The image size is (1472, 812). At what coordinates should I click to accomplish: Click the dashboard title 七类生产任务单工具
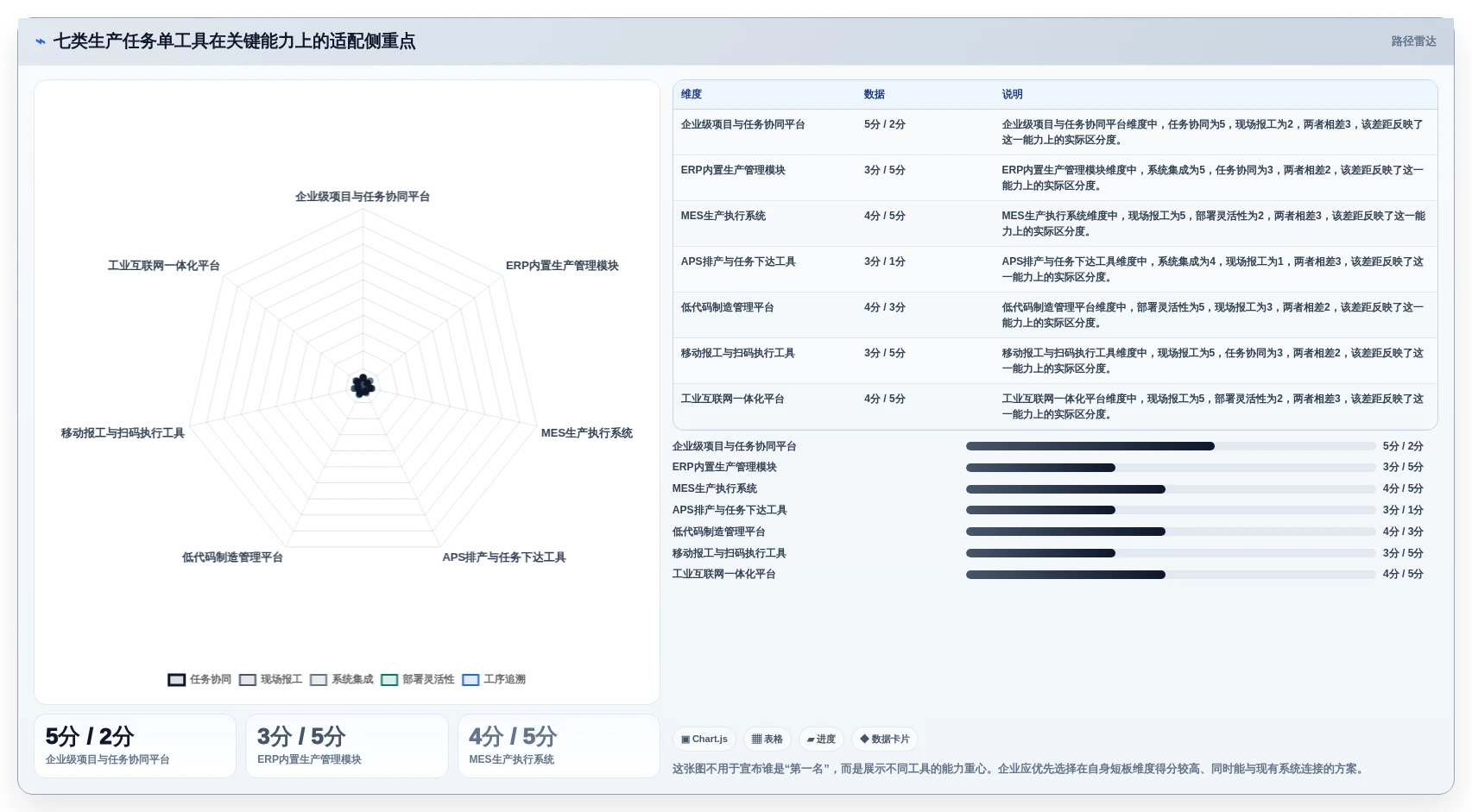[x=234, y=41]
